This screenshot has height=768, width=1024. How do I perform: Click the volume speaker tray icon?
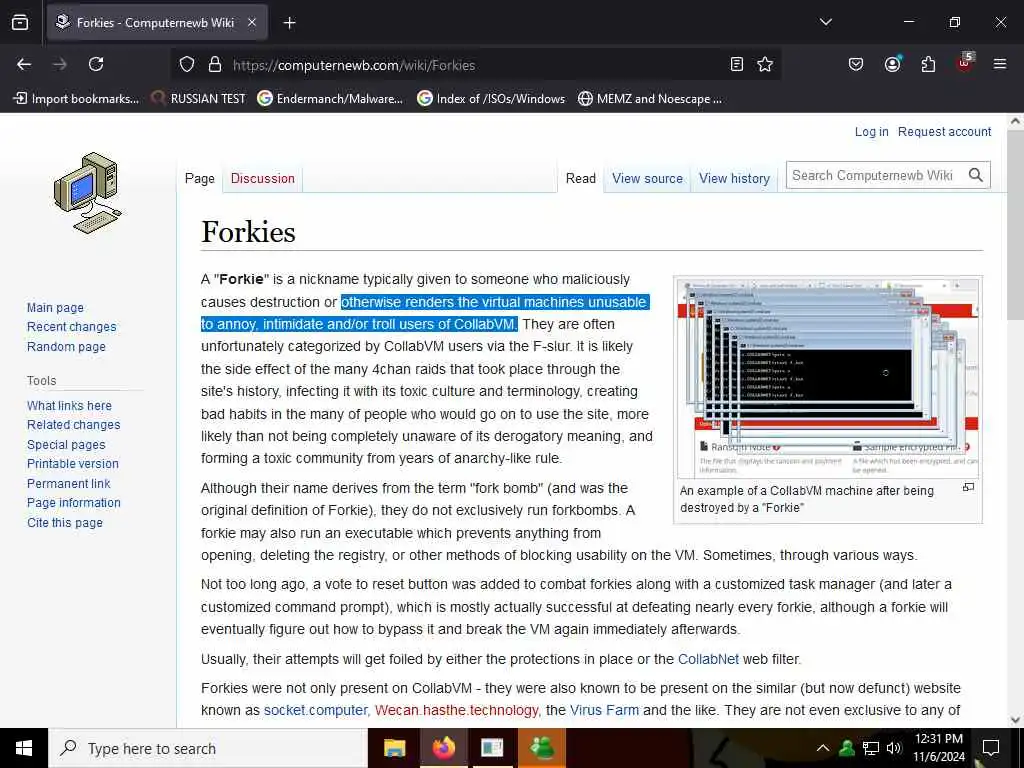coord(893,748)
